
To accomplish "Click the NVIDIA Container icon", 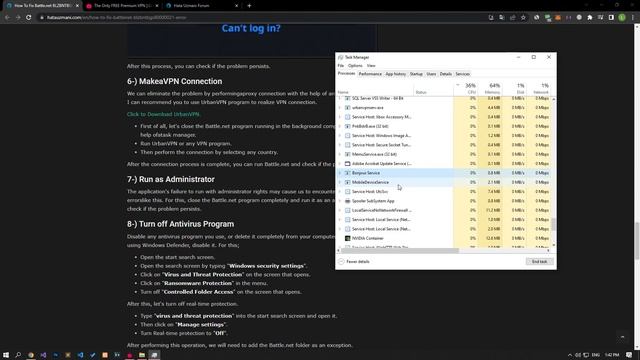I will (347, 238).
